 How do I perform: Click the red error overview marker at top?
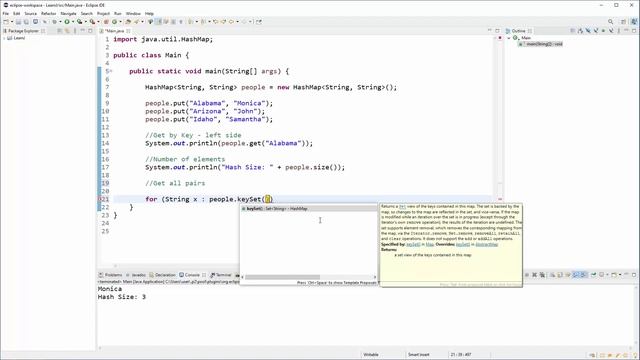point(500,38)
